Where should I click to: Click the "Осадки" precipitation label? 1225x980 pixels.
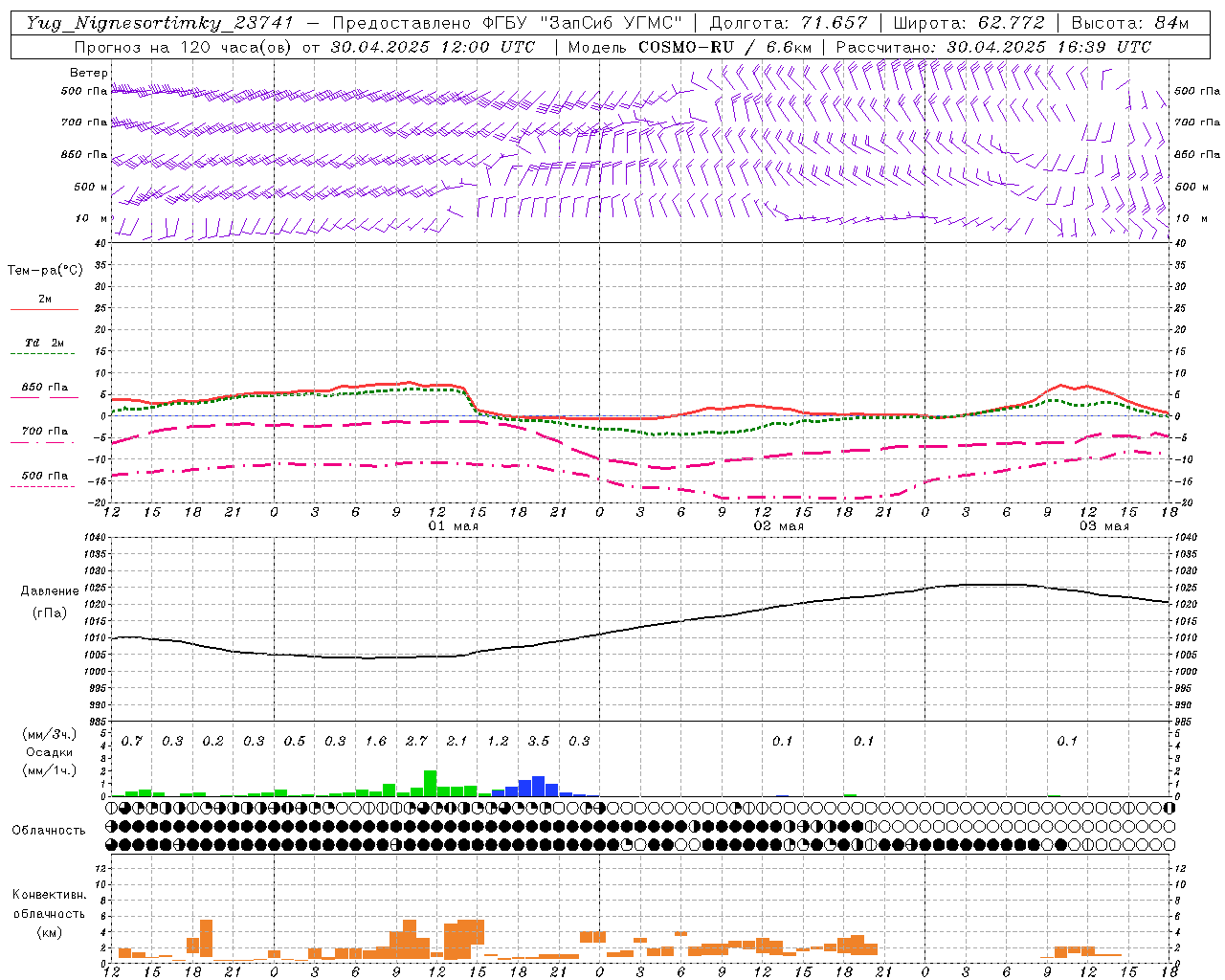(49, 752)
